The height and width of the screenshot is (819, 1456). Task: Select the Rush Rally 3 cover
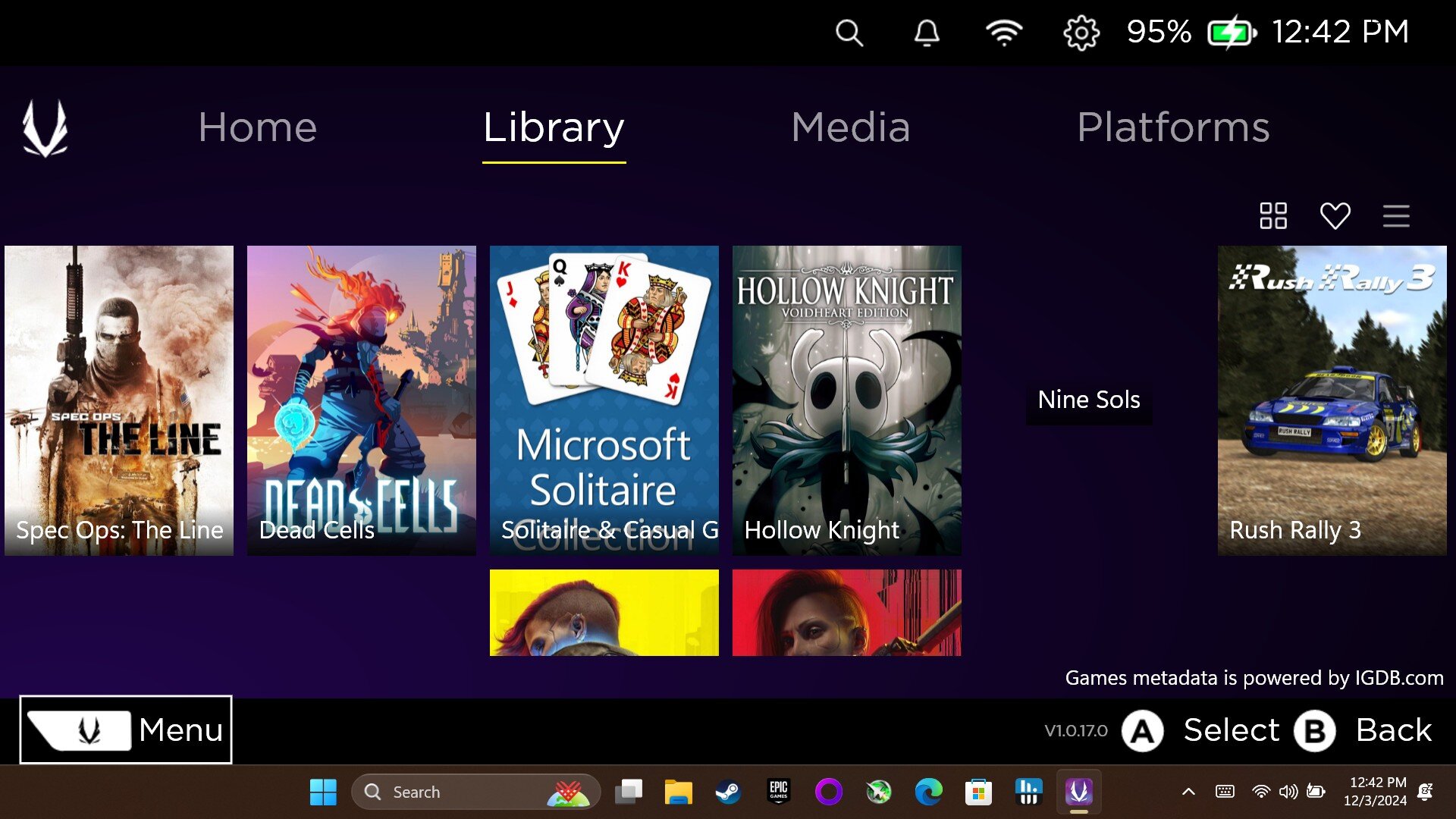(x=1332, y=400)
